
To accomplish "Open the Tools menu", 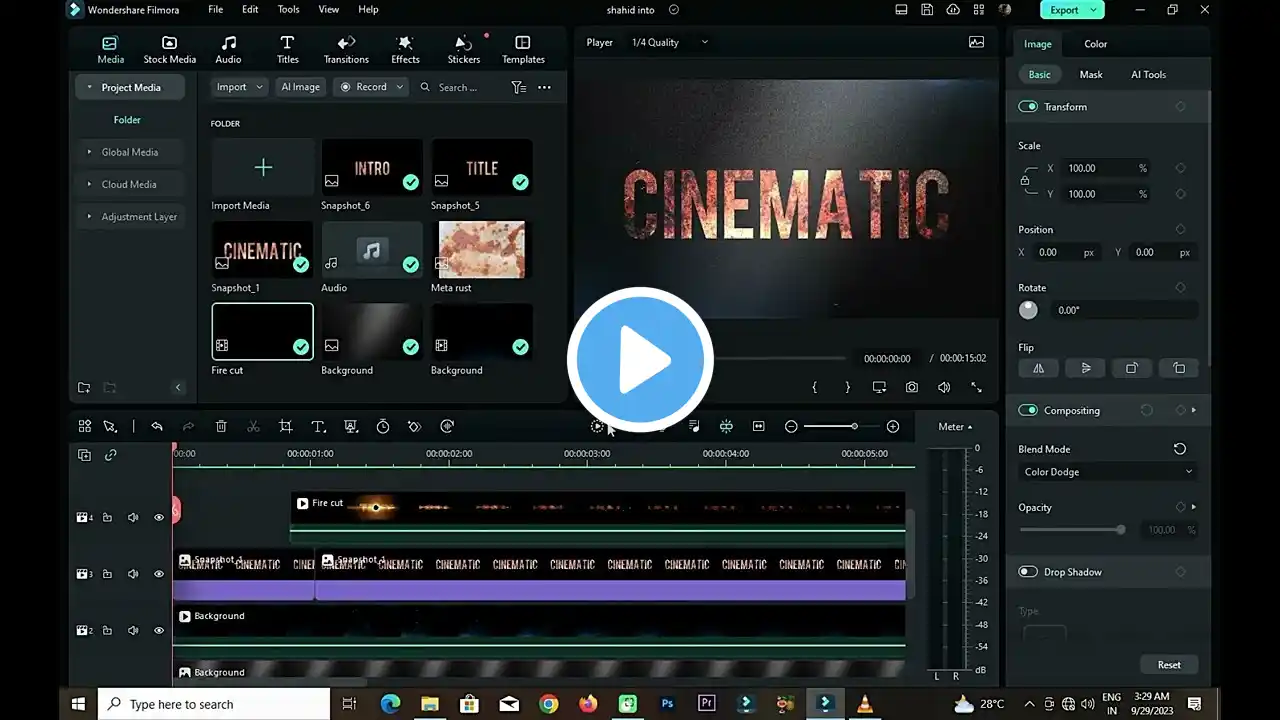I will tap(288, 9).
